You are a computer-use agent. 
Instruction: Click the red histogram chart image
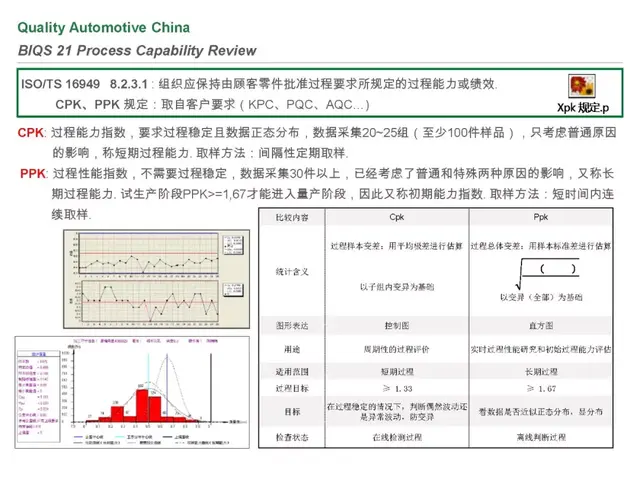[x=132, y=393]
